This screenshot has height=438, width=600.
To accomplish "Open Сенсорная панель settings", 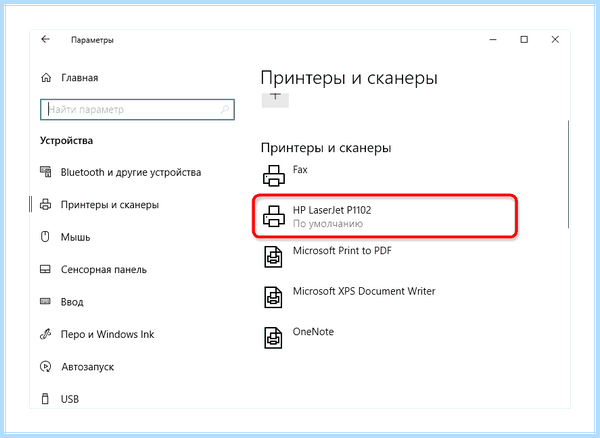I will point(104,270).
